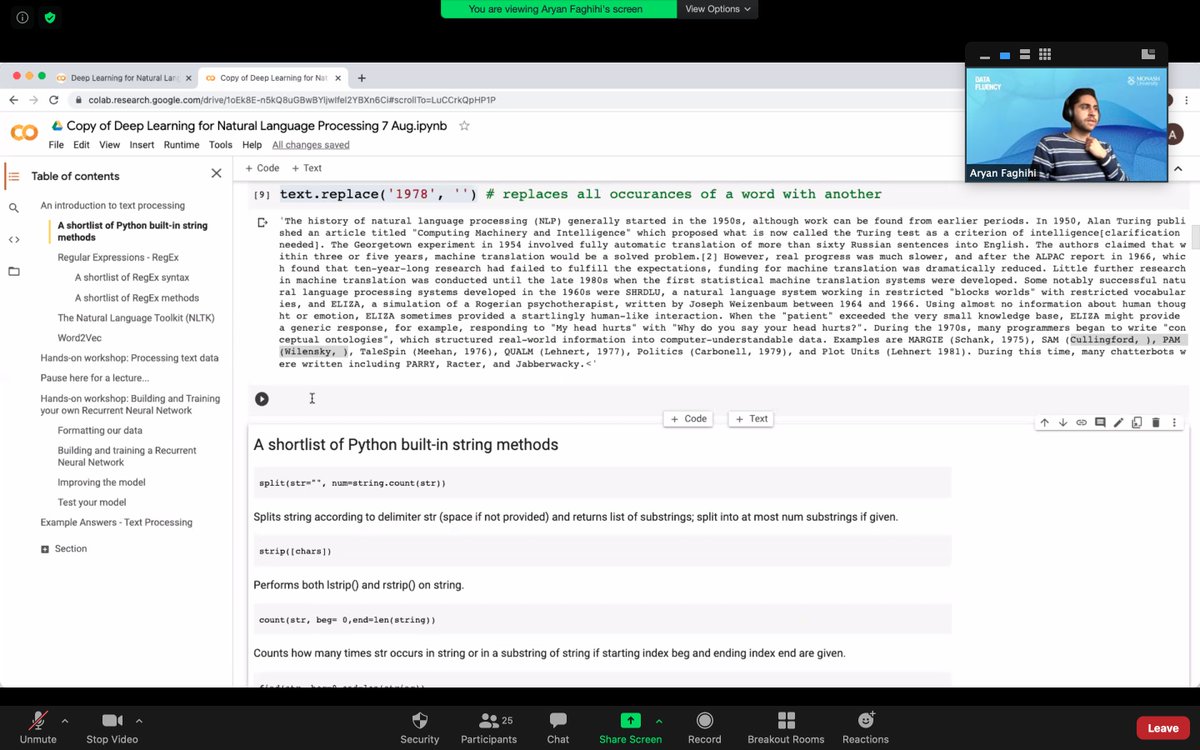Click Share Screen in Zoom
The height and width of the screenshot is (750, 1200).
(630, 727)
